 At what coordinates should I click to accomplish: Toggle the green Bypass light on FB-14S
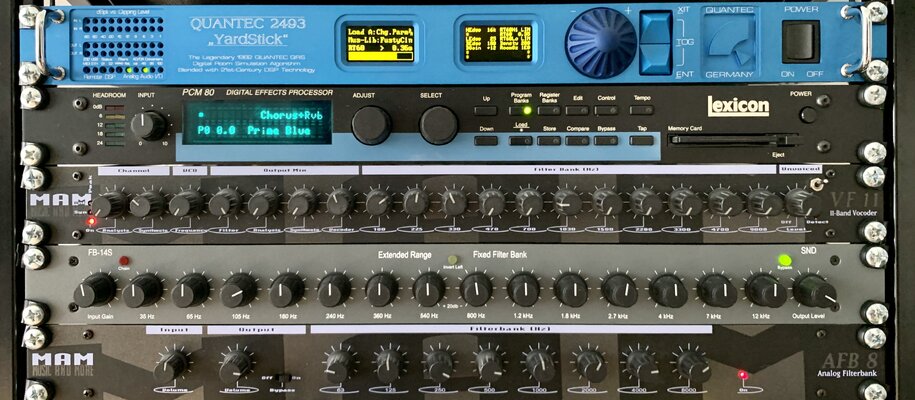click(x=785, y=260)
